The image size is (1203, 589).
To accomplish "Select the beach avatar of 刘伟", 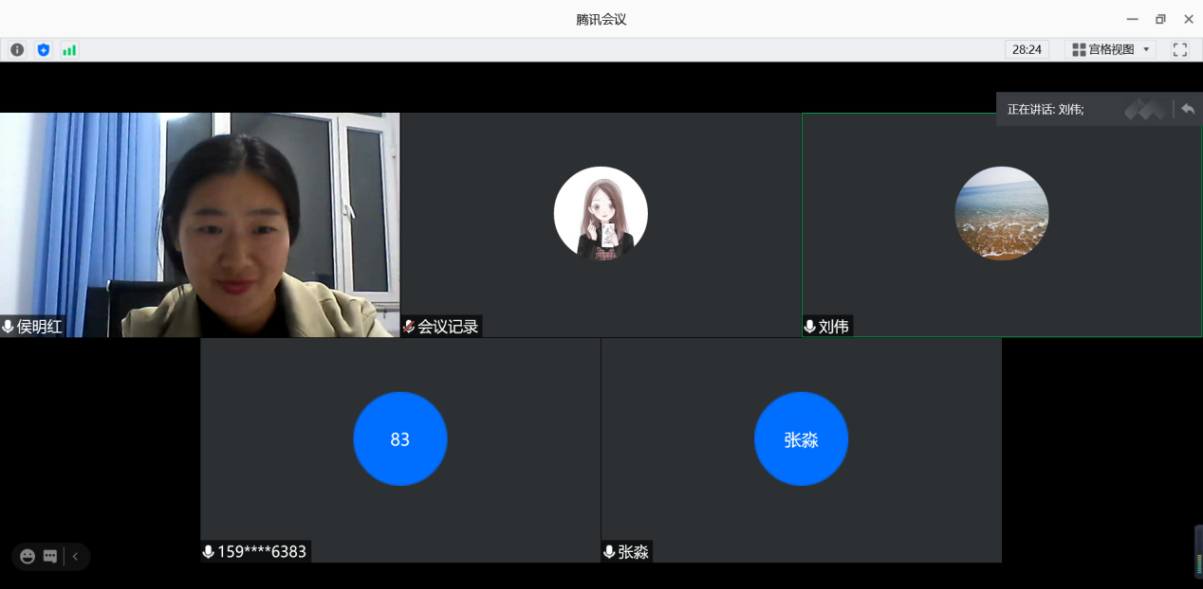I will (1001, 213).
